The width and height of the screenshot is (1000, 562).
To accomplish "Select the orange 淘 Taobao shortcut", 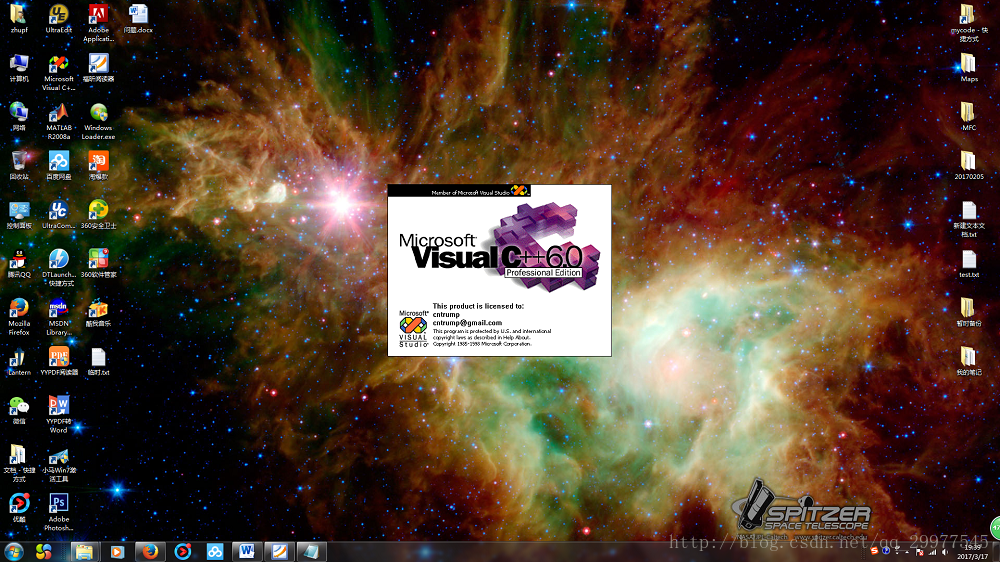I will pos(98,165).
